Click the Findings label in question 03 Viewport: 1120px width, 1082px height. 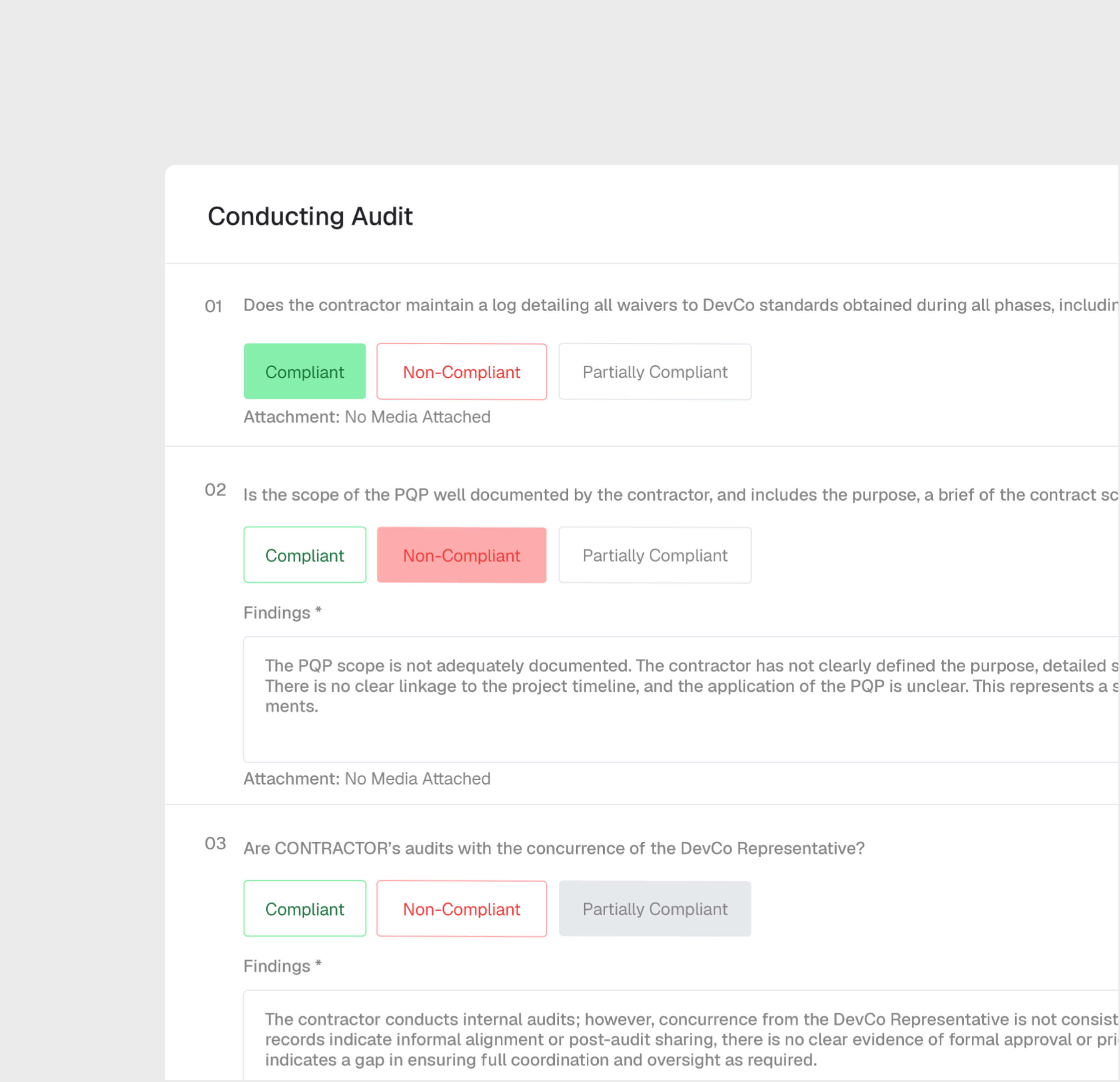282,966
